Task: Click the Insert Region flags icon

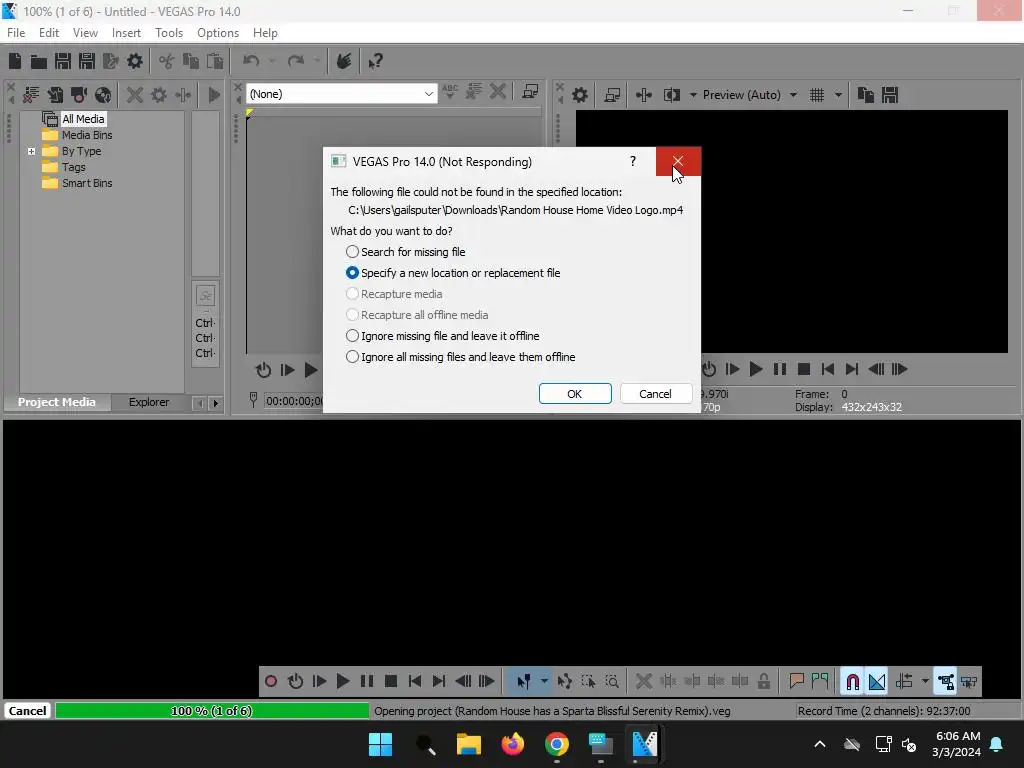Action: click(x=820, y=682)
